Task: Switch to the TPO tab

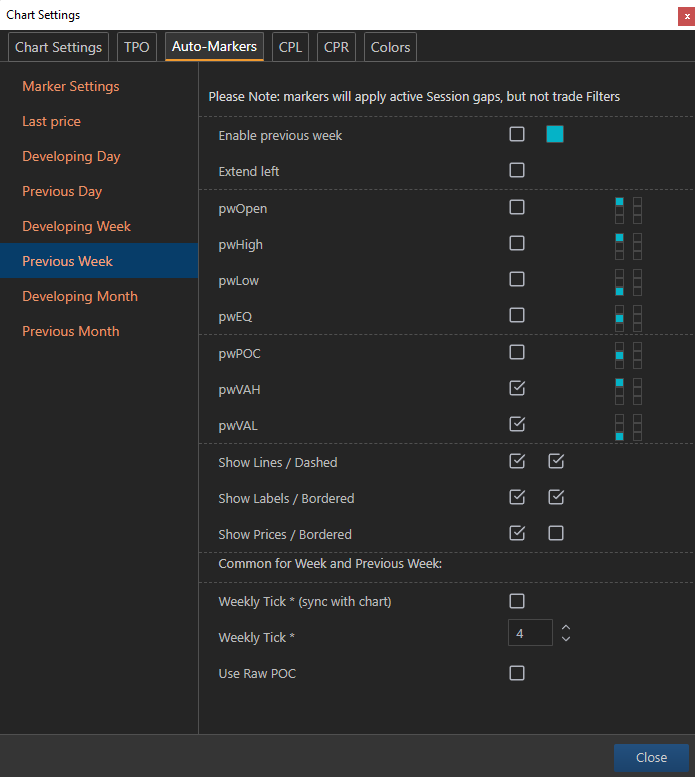Action: coord(137,47)
